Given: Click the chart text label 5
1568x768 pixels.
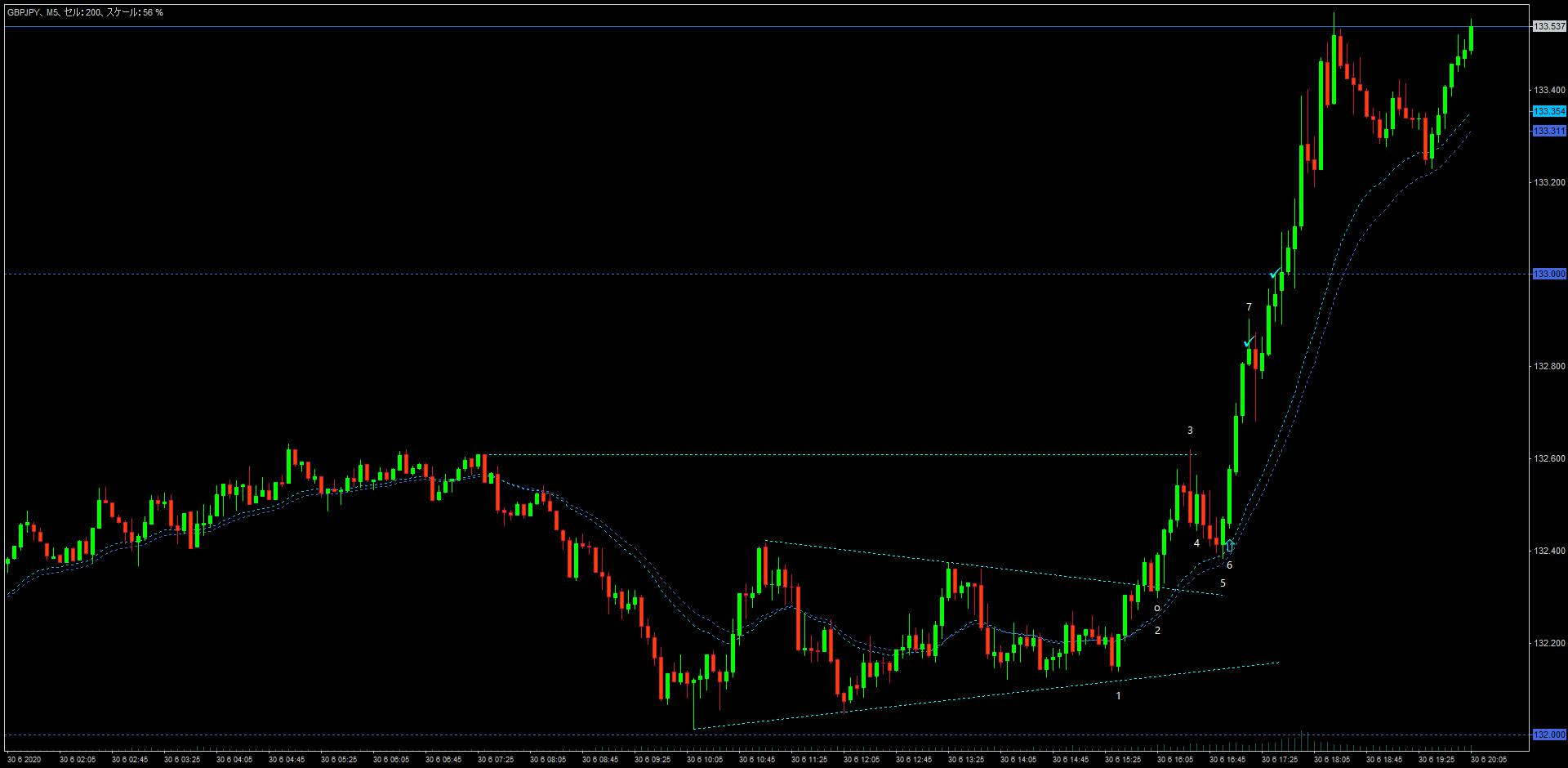Looking at the screenshot, I should click(1223, 583).
